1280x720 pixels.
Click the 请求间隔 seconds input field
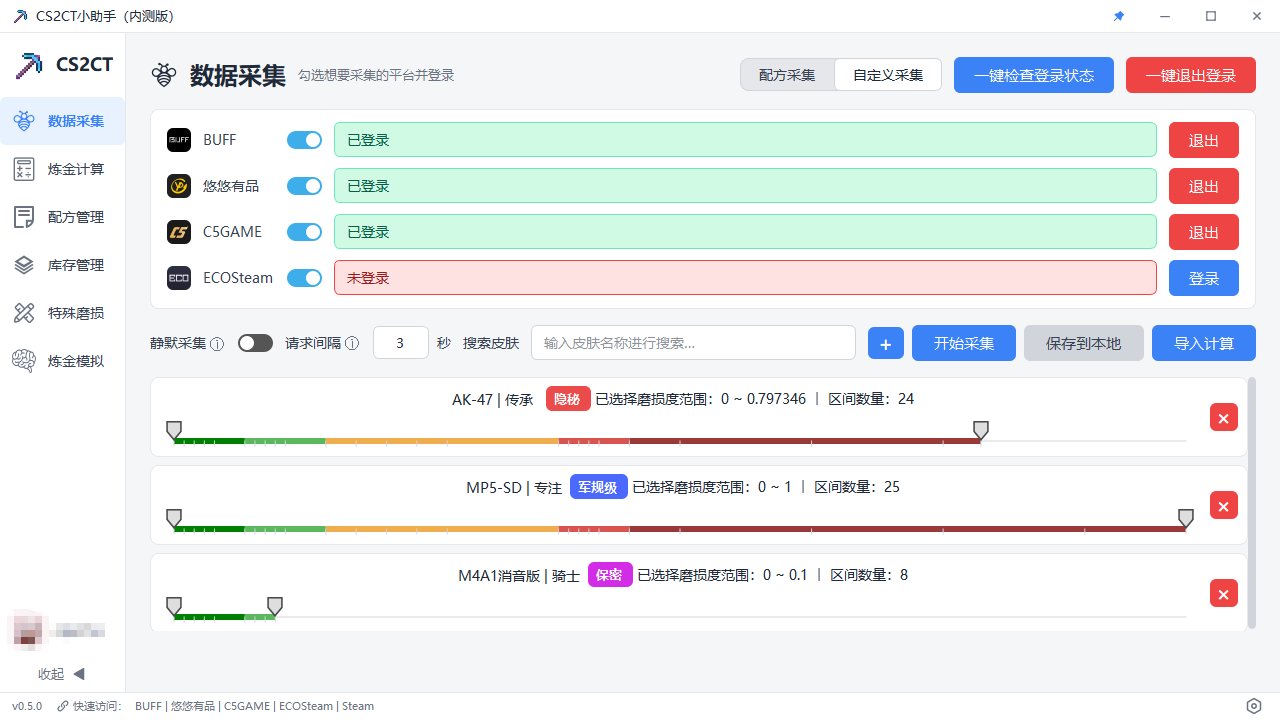pyautogui.click(x=400, y=343)
